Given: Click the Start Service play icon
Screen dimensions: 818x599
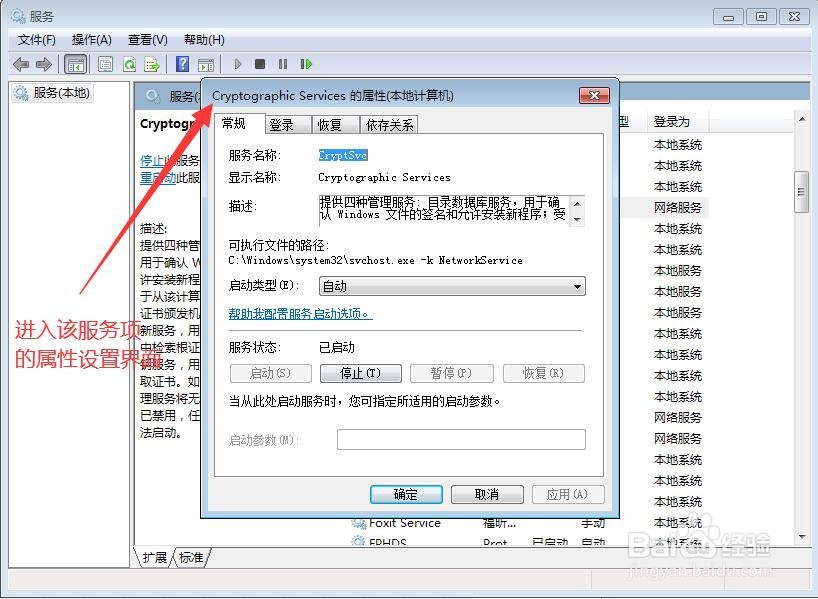Looking at the screenshot, I should coord(237,64).
